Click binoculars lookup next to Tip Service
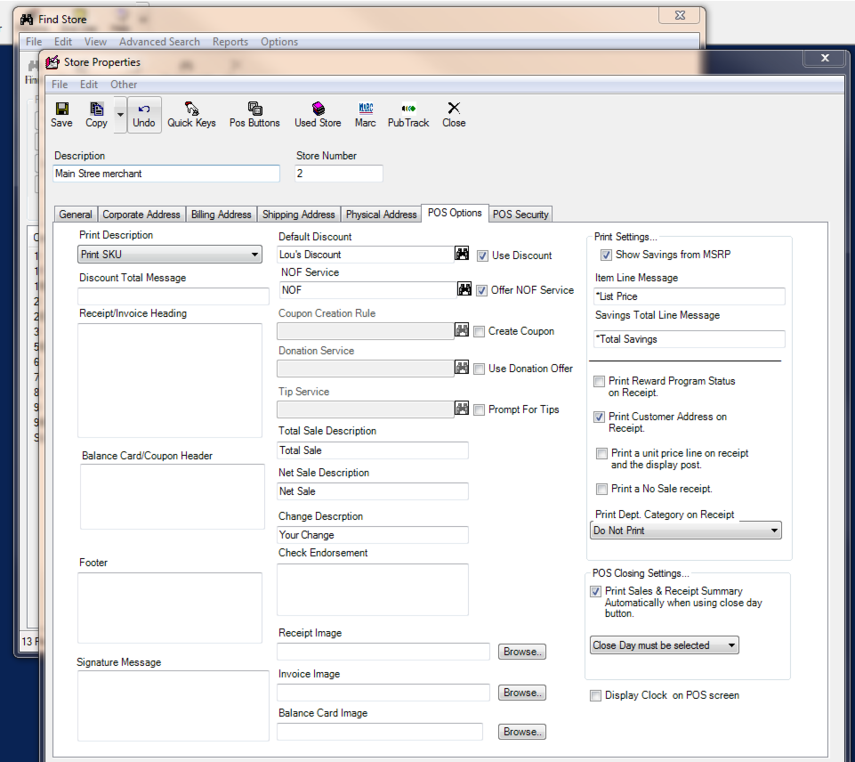This screenshot has width=855, height=762. coord(462,409)
